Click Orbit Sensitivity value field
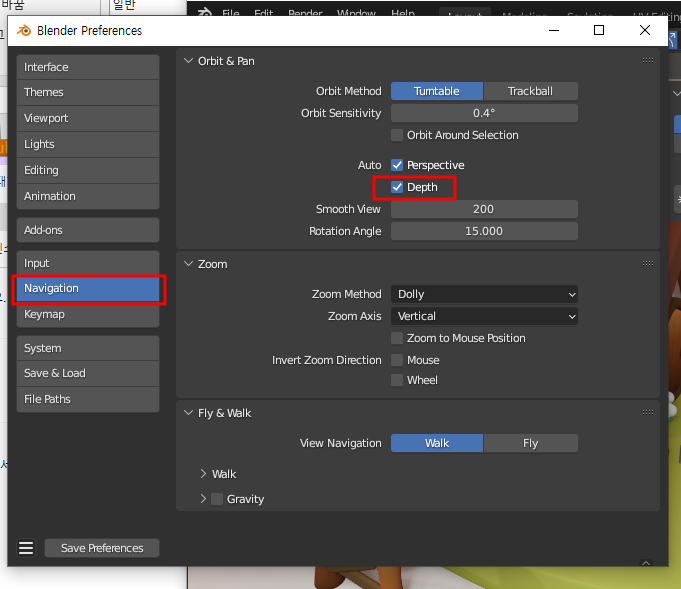This screenshot has width=681, height=589. tap(484, 113)
